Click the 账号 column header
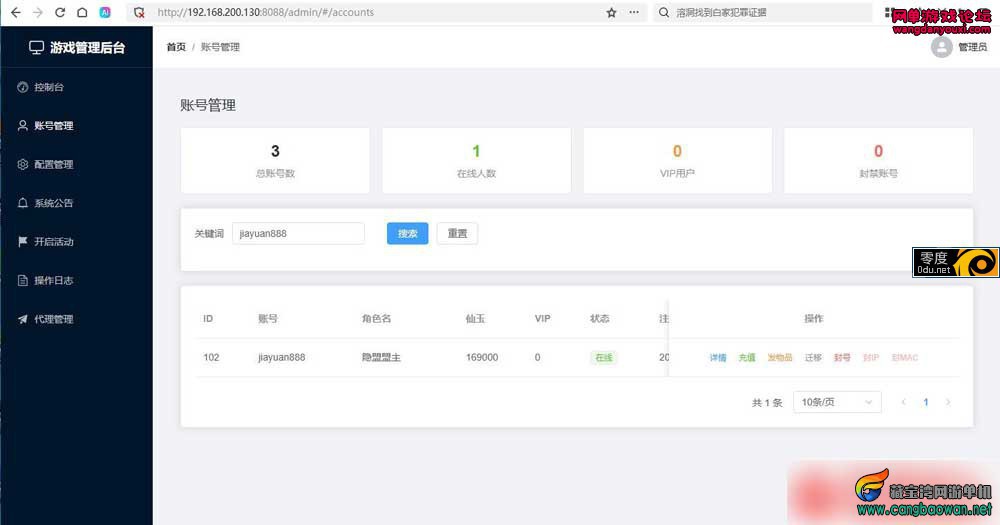The image size is (1000, 525). point(268,318)
